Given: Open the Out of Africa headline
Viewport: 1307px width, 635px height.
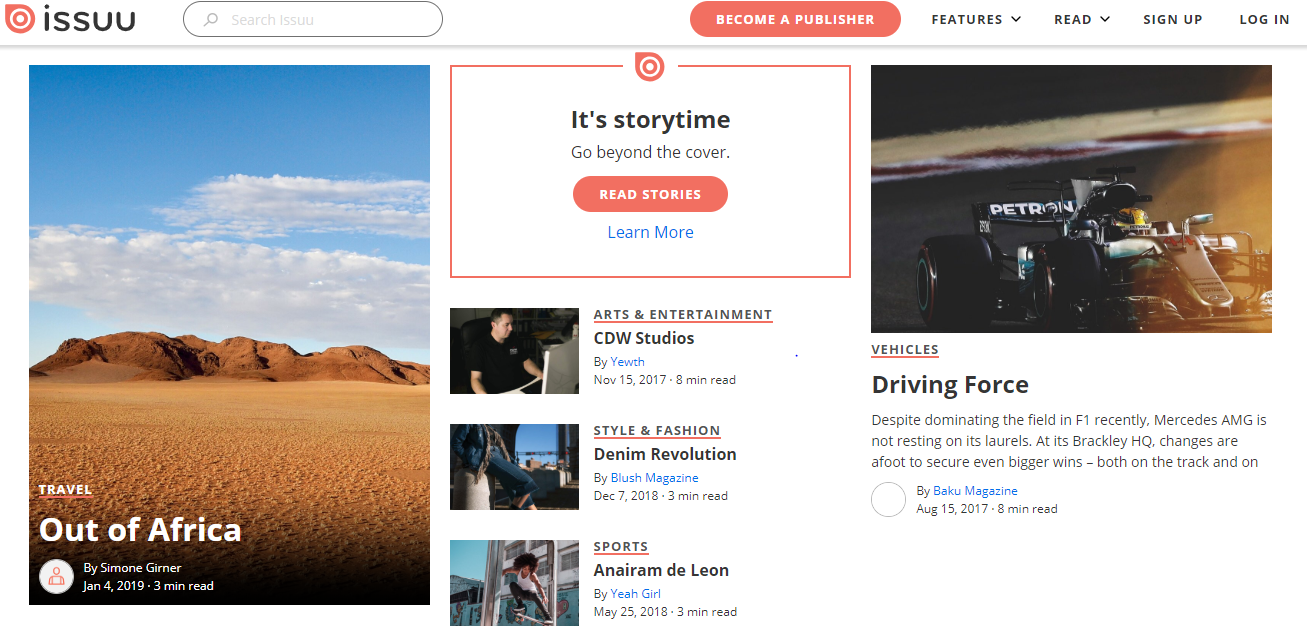Looking at the screenshot, I should [140, 529].
